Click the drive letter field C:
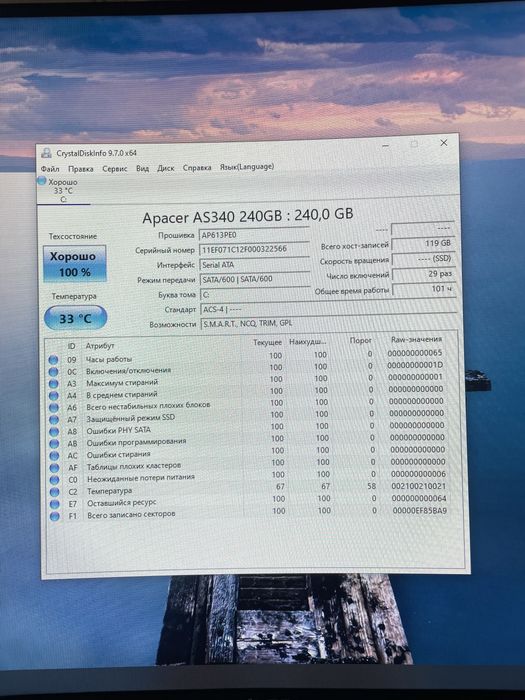 pyautogui.click(x=255, y=294)
